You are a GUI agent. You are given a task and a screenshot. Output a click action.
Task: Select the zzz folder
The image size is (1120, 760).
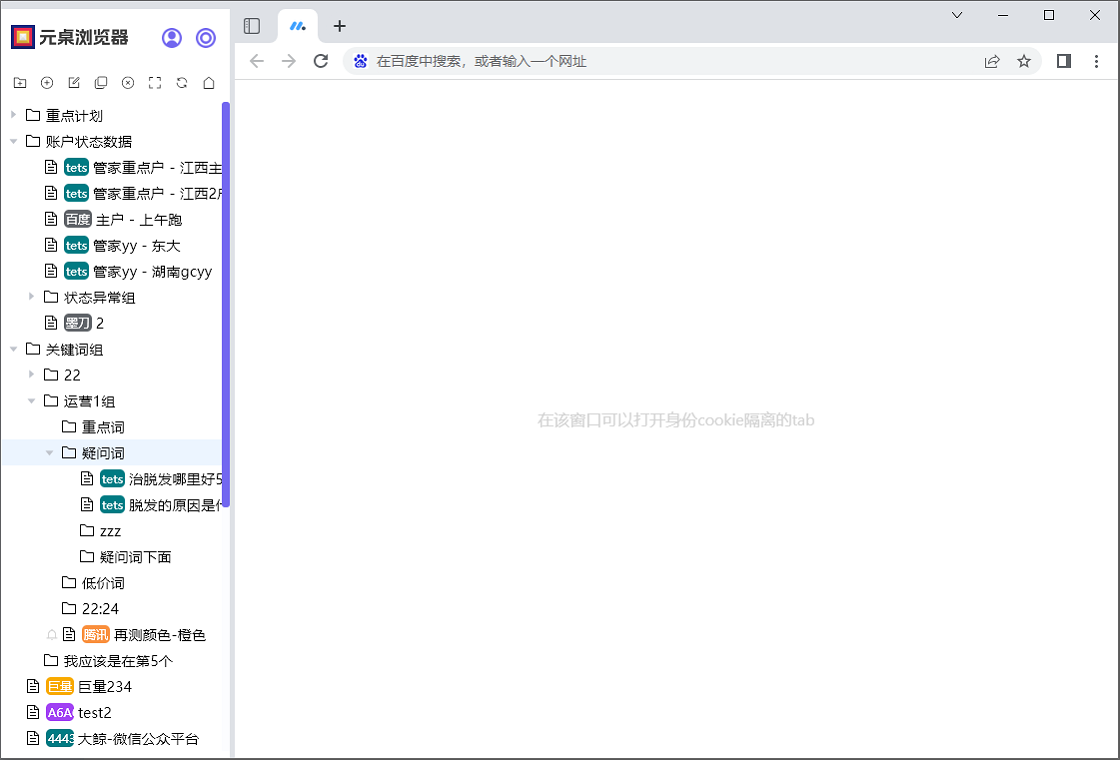[101, 531]
